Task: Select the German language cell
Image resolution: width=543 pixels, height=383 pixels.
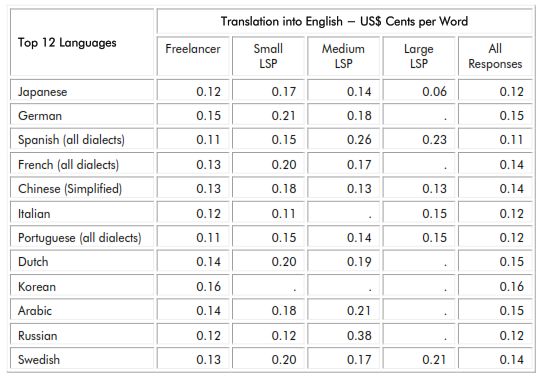Action: coord(82,116)
